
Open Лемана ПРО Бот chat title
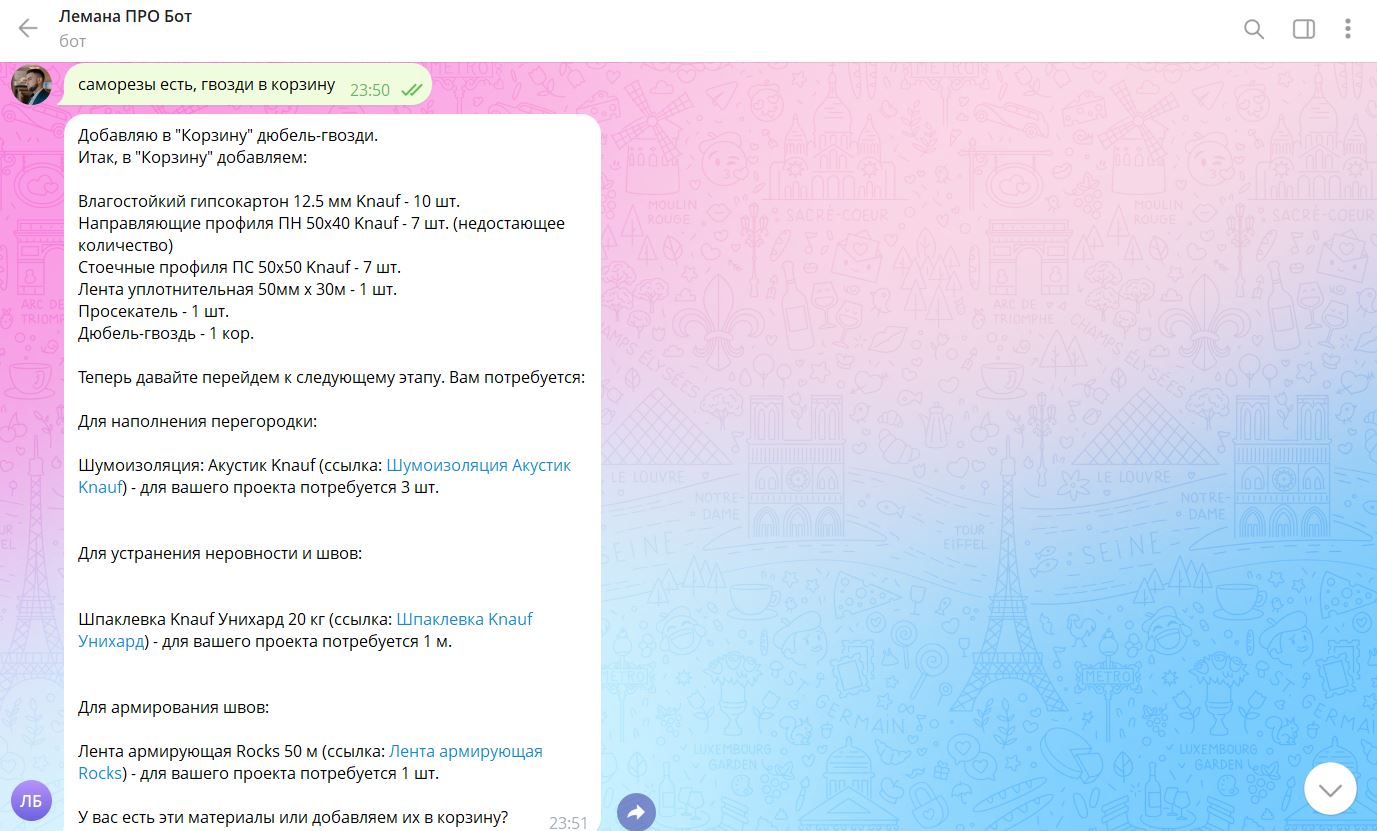point(125,16)
